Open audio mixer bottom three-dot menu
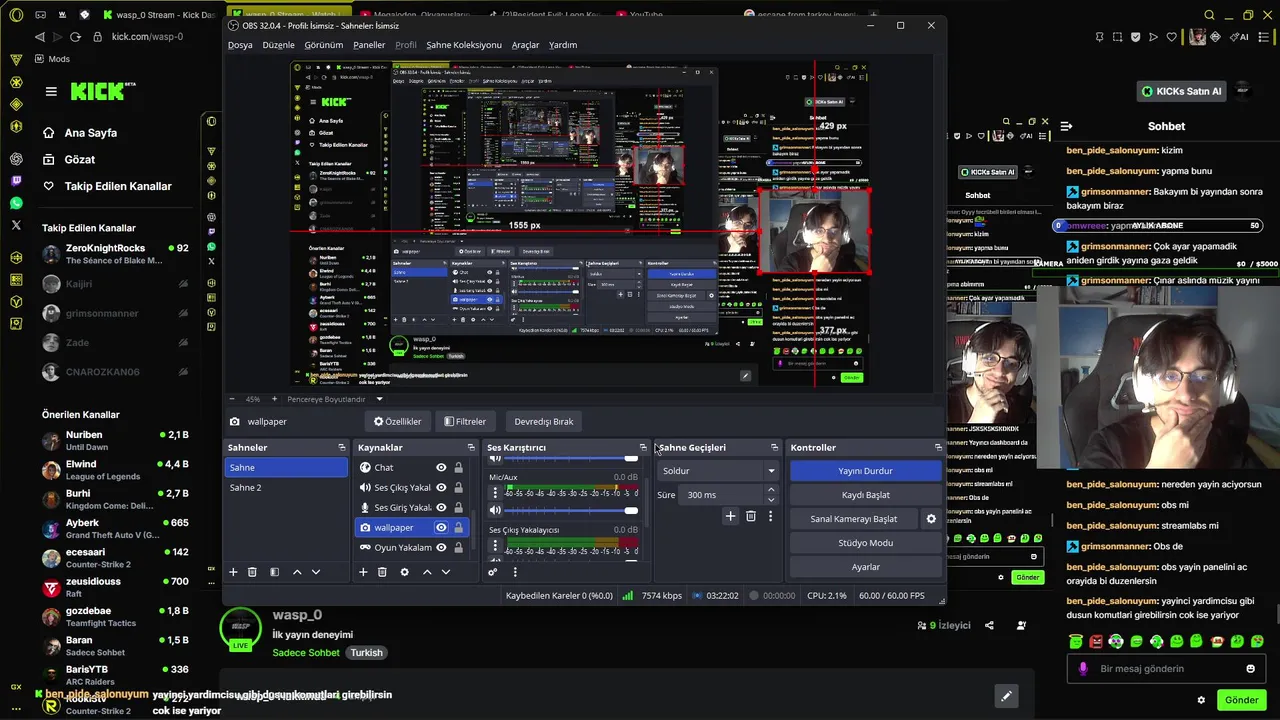The height and width of the screenshot is (720, 1280). click(515, 572)
